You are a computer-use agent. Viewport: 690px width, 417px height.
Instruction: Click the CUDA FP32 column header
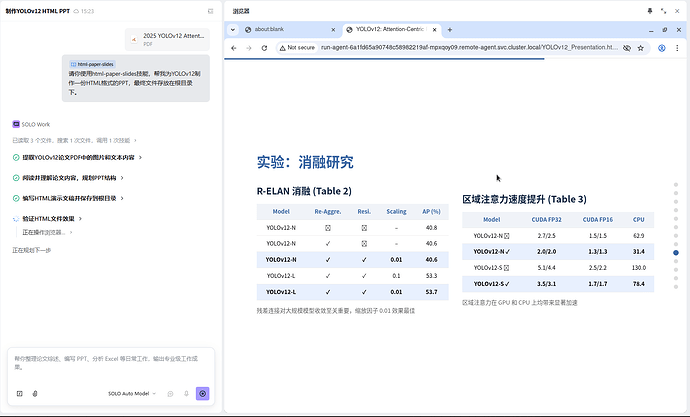(546, 219)
